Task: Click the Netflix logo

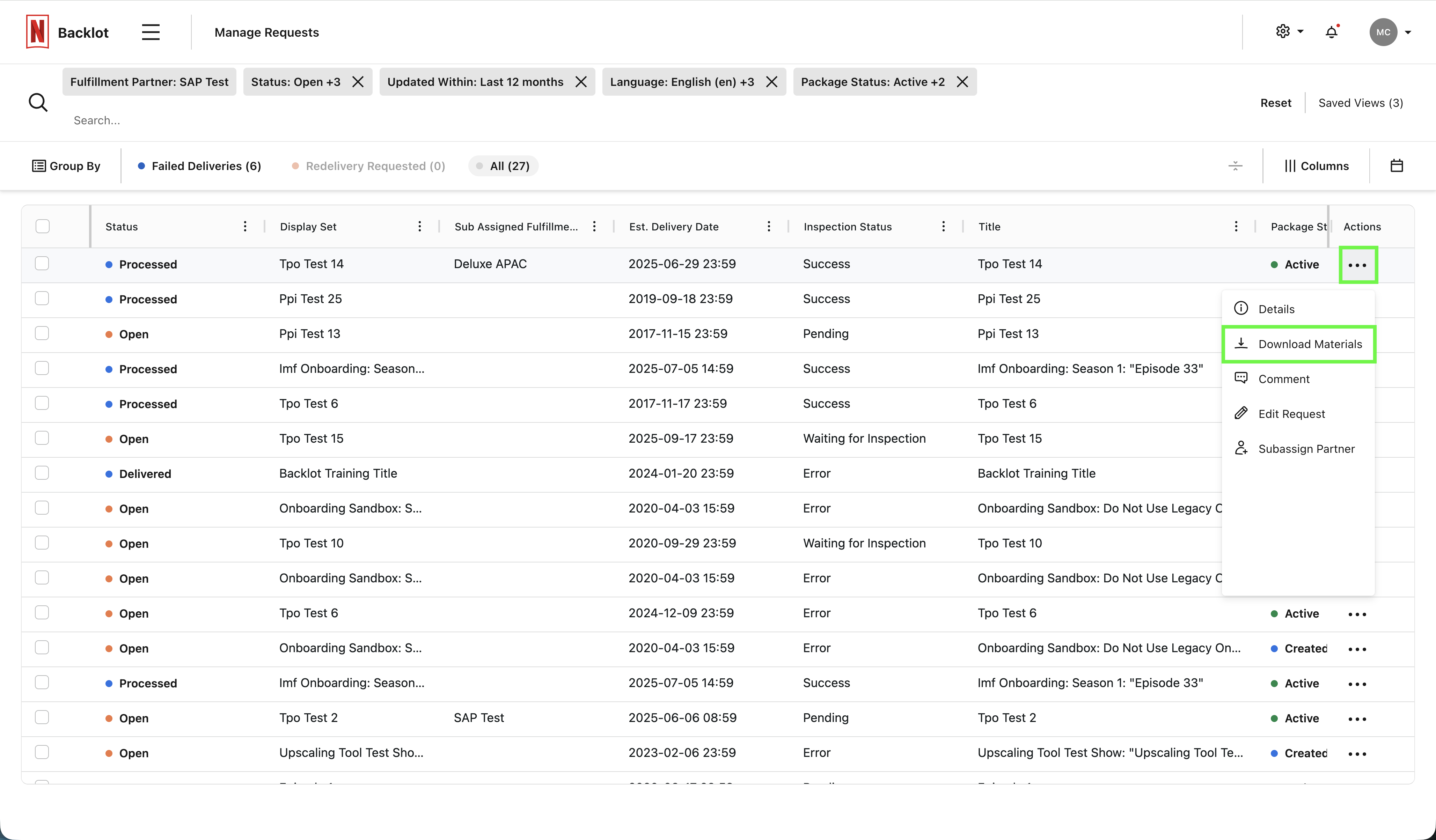Action: click(x=37, y=31)
